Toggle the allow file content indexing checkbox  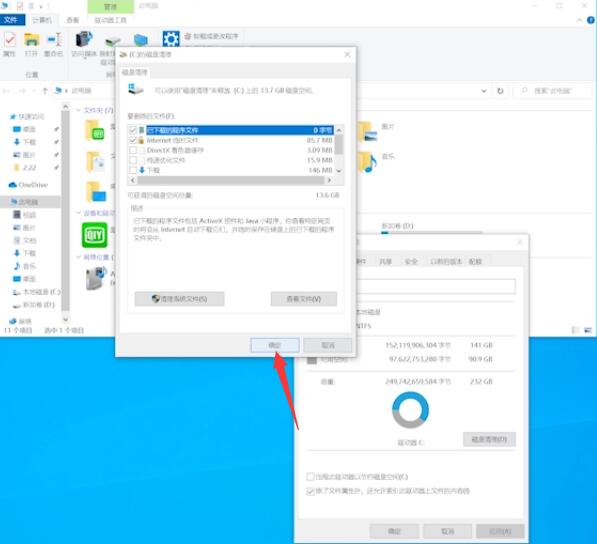coord(310,491)
